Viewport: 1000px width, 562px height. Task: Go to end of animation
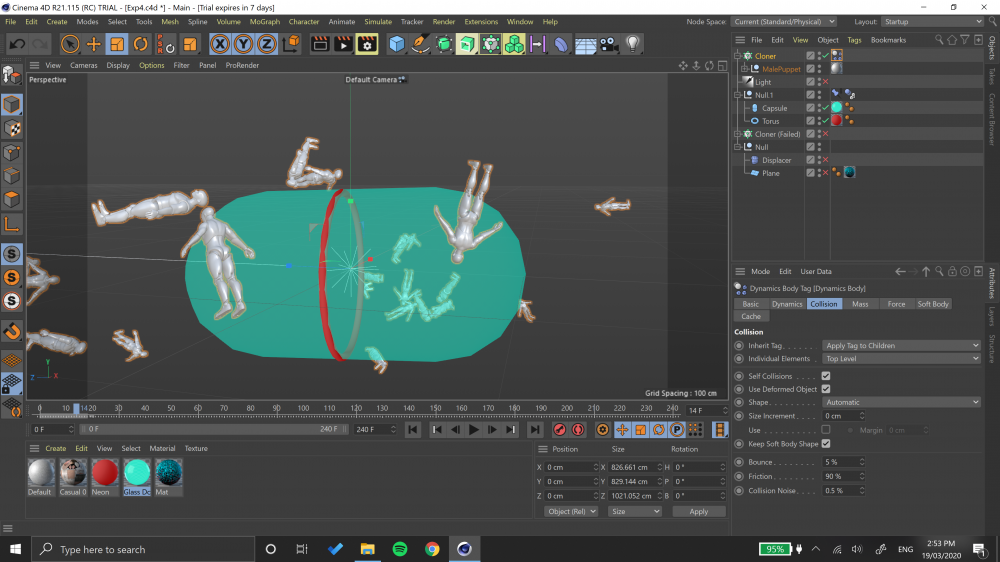(535, 430)
